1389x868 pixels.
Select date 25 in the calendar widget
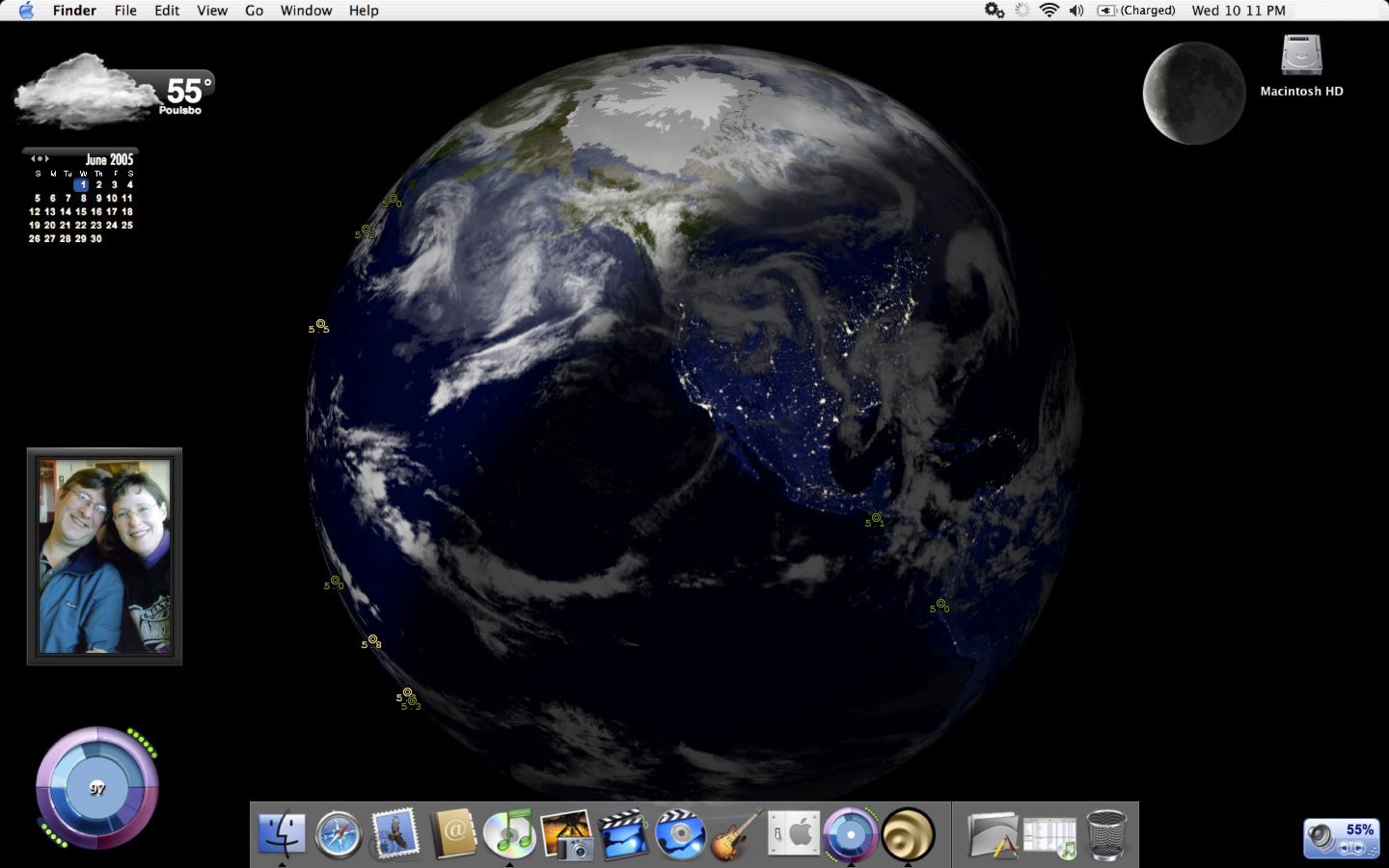coord(127,225)
